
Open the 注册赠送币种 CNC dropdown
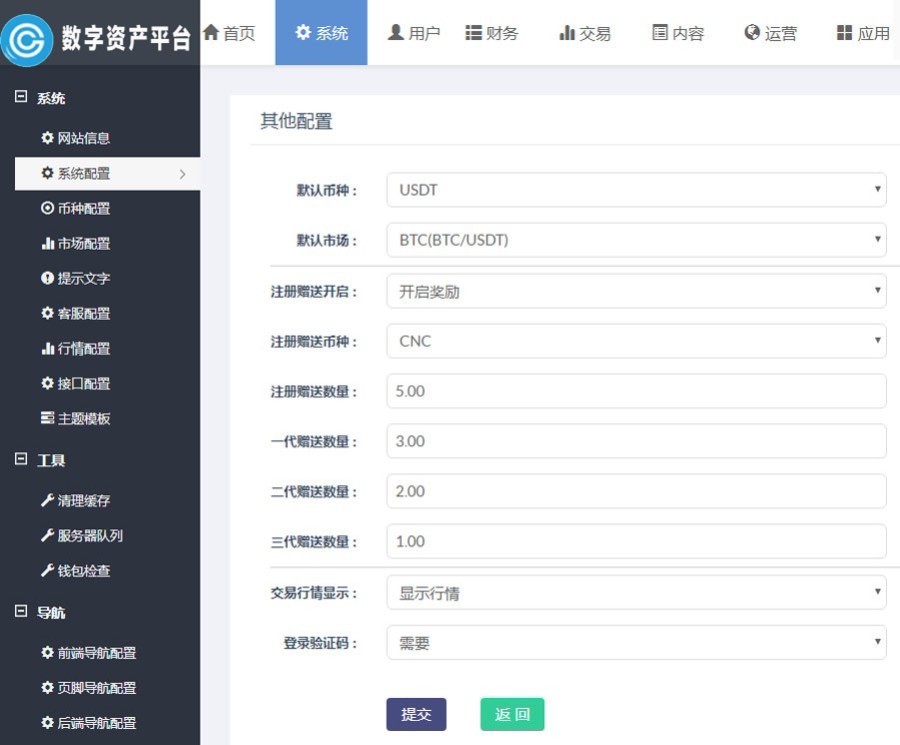[x=635, y=340]
